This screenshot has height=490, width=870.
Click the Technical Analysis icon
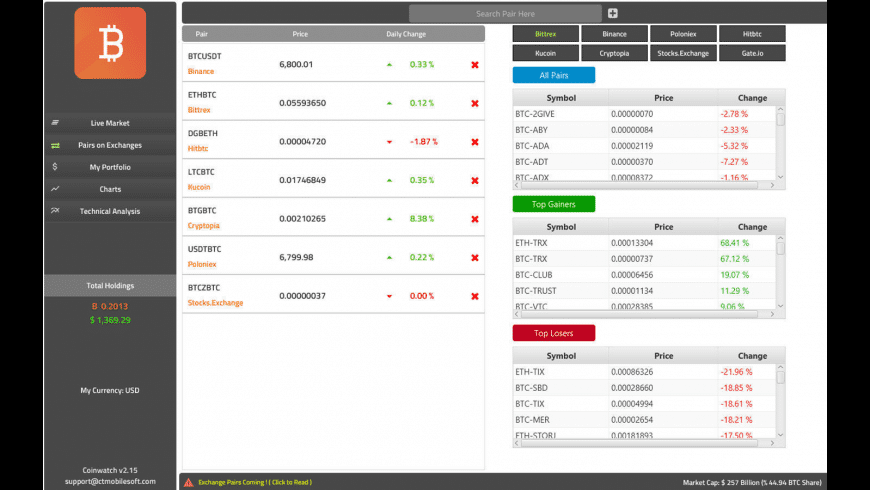click(x=55, y=210)
